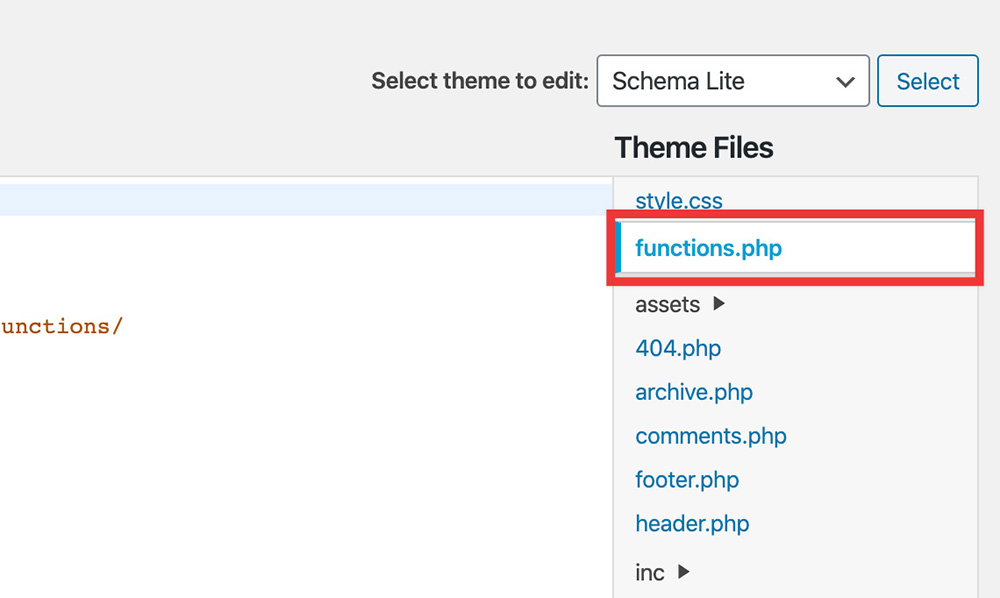Open footer.php for editing
The image size is (1000, 598).
pos(687,480)
